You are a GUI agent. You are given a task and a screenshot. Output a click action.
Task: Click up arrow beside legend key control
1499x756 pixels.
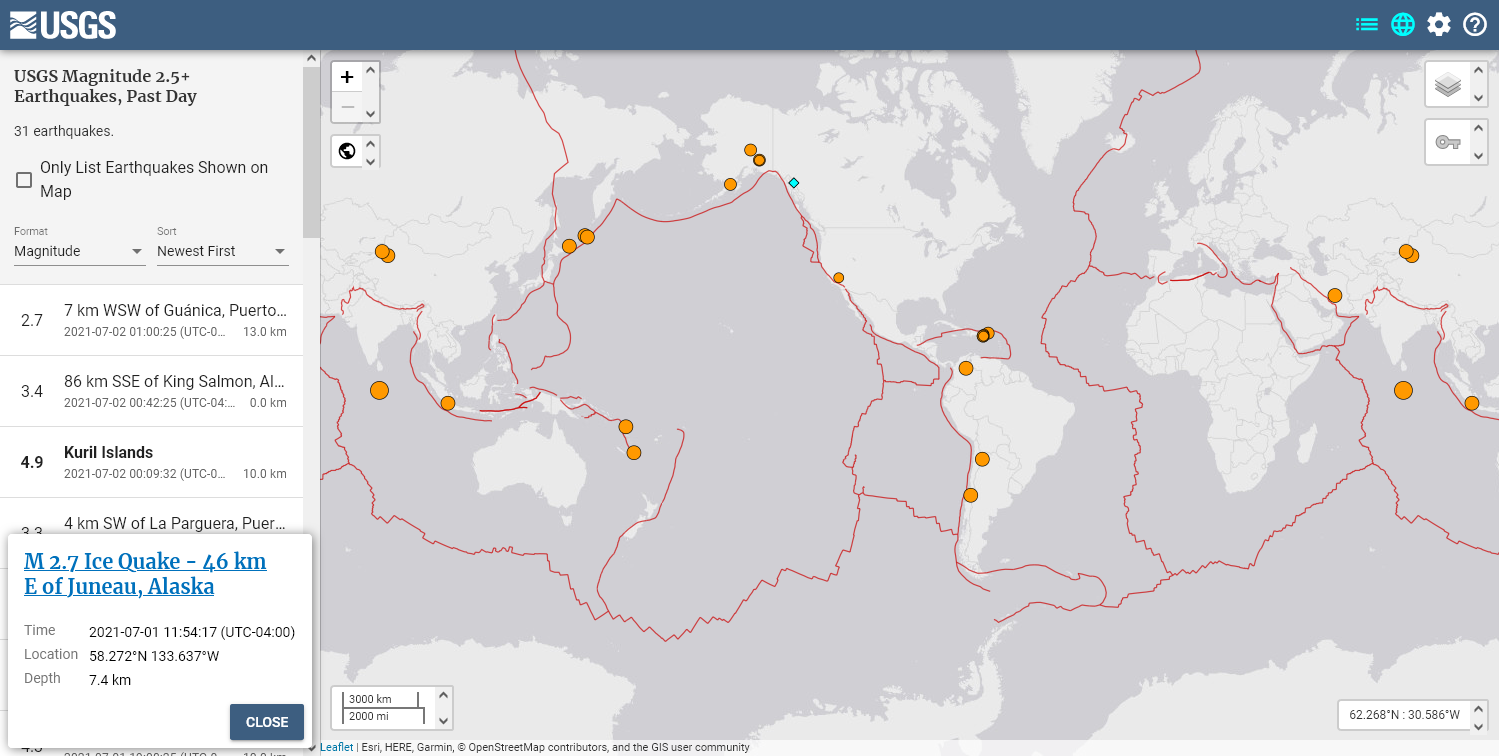click(1478, 129)
